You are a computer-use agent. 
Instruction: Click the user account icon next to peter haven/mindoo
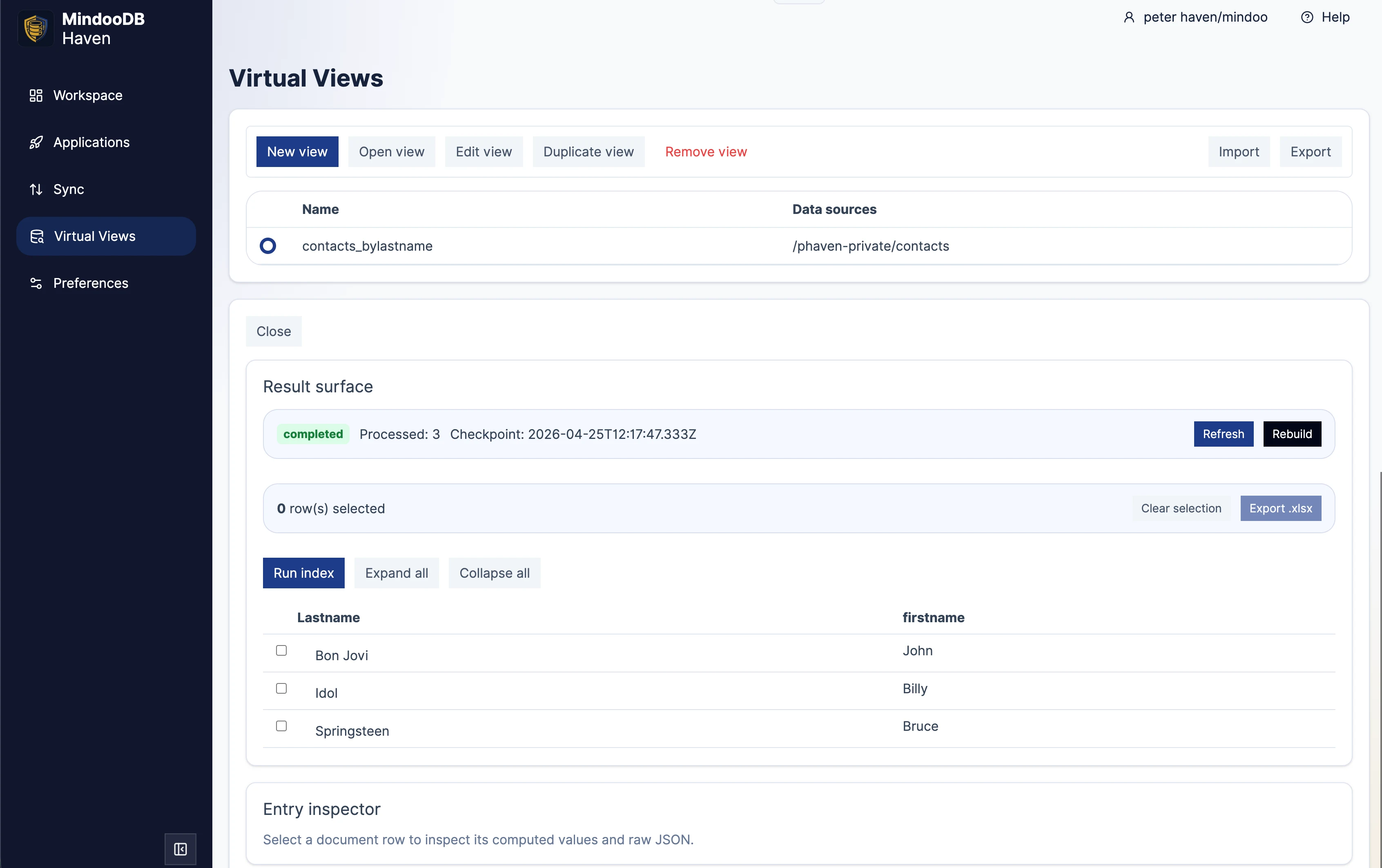click(1129, 17)
